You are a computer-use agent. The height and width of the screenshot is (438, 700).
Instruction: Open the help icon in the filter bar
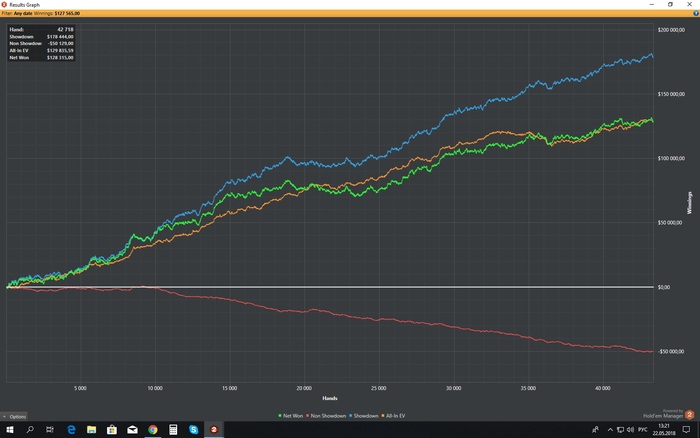[696, 13]
